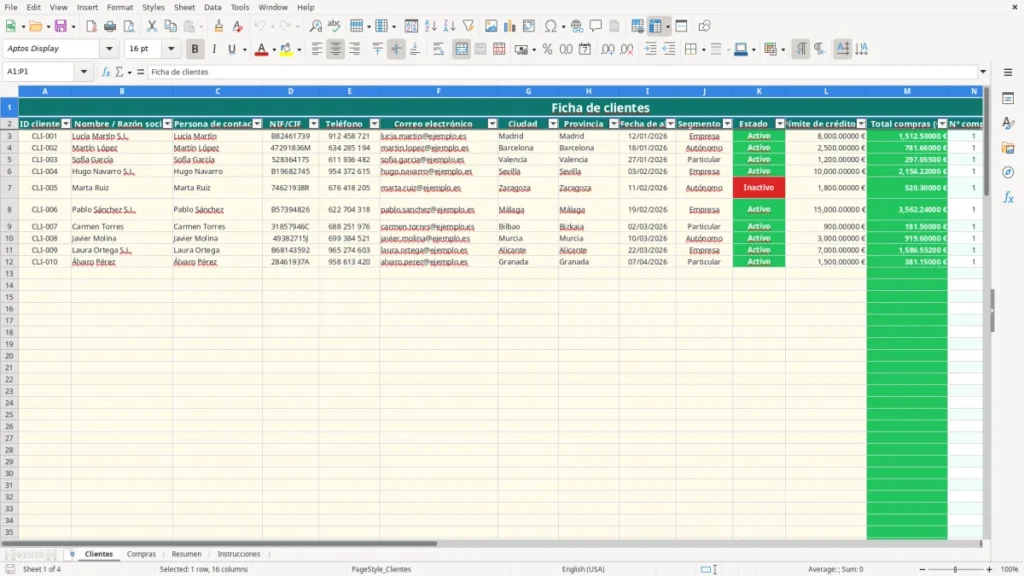Format cell as date calendar icon
This screenshot has width=1024, height=576.
[585, 49]
